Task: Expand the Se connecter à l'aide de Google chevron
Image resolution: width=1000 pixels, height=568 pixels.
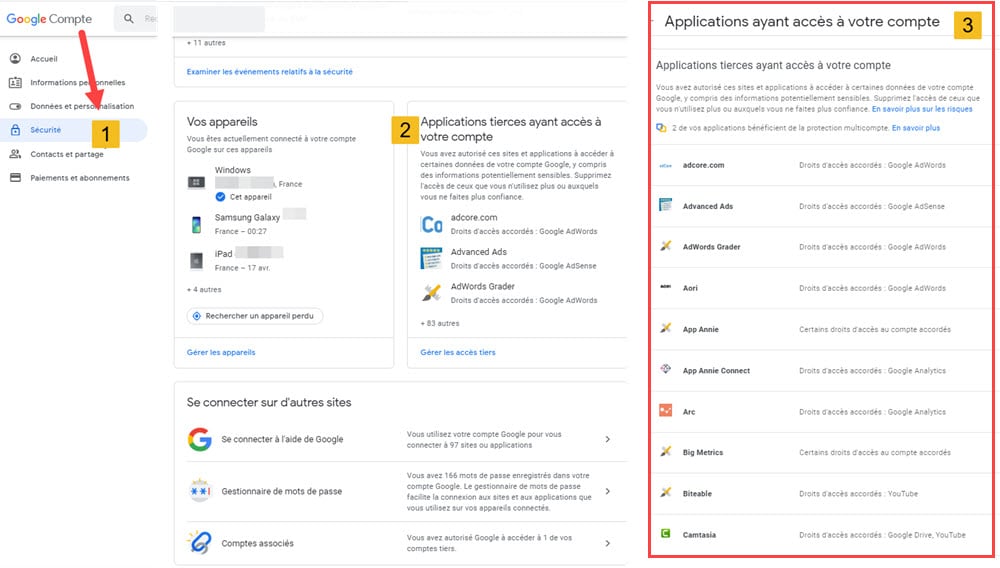Action: point(607,439)
